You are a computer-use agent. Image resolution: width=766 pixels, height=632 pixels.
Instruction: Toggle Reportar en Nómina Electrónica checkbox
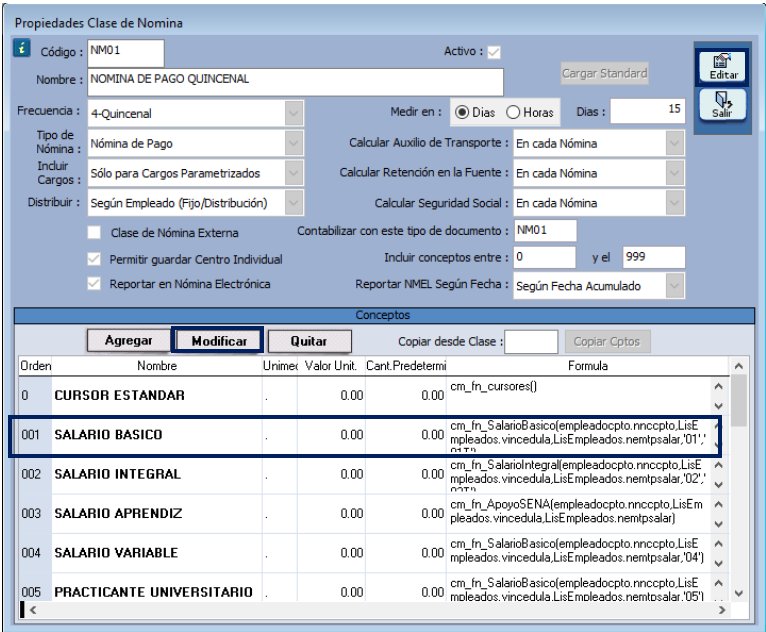click(94, 283)
